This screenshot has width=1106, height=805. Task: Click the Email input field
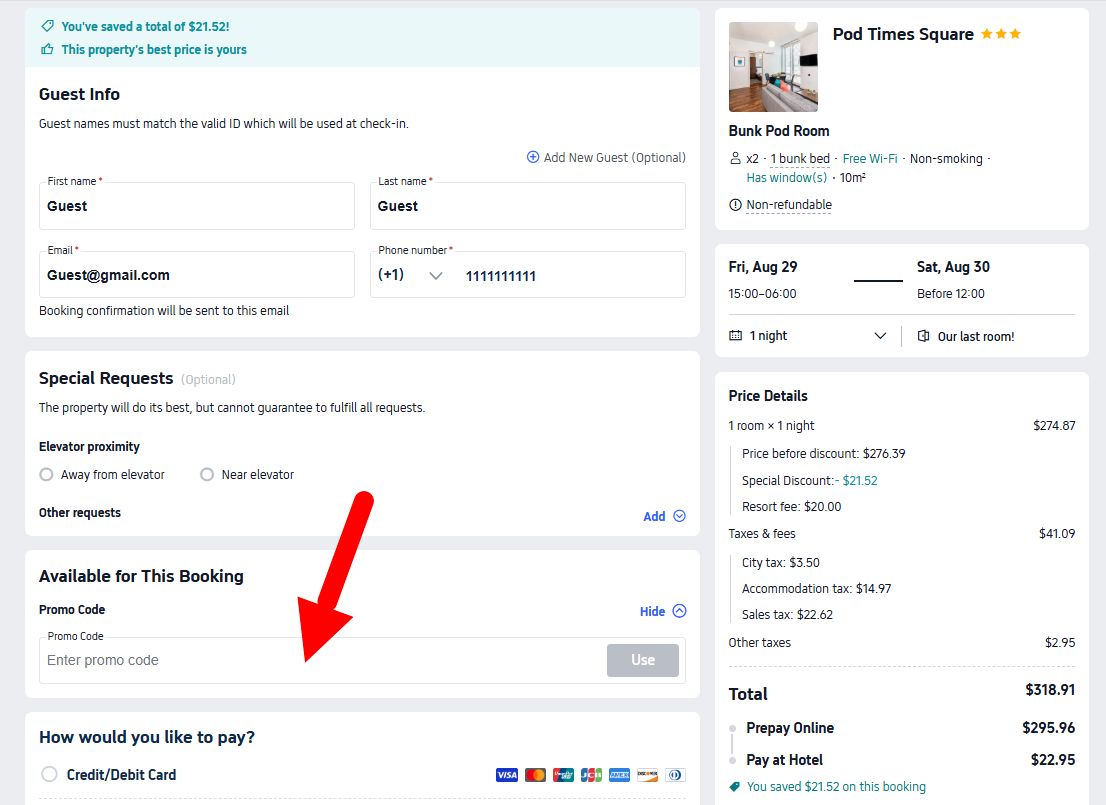[196, 276]
